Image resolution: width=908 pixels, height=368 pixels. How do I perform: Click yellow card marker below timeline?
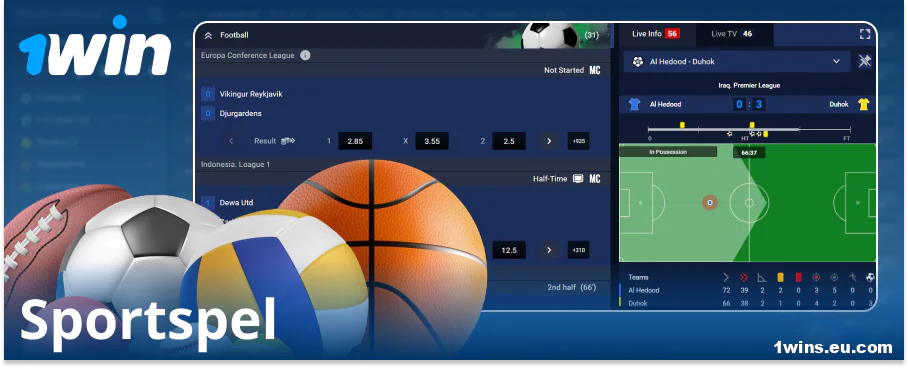click(x=766, y=134)
